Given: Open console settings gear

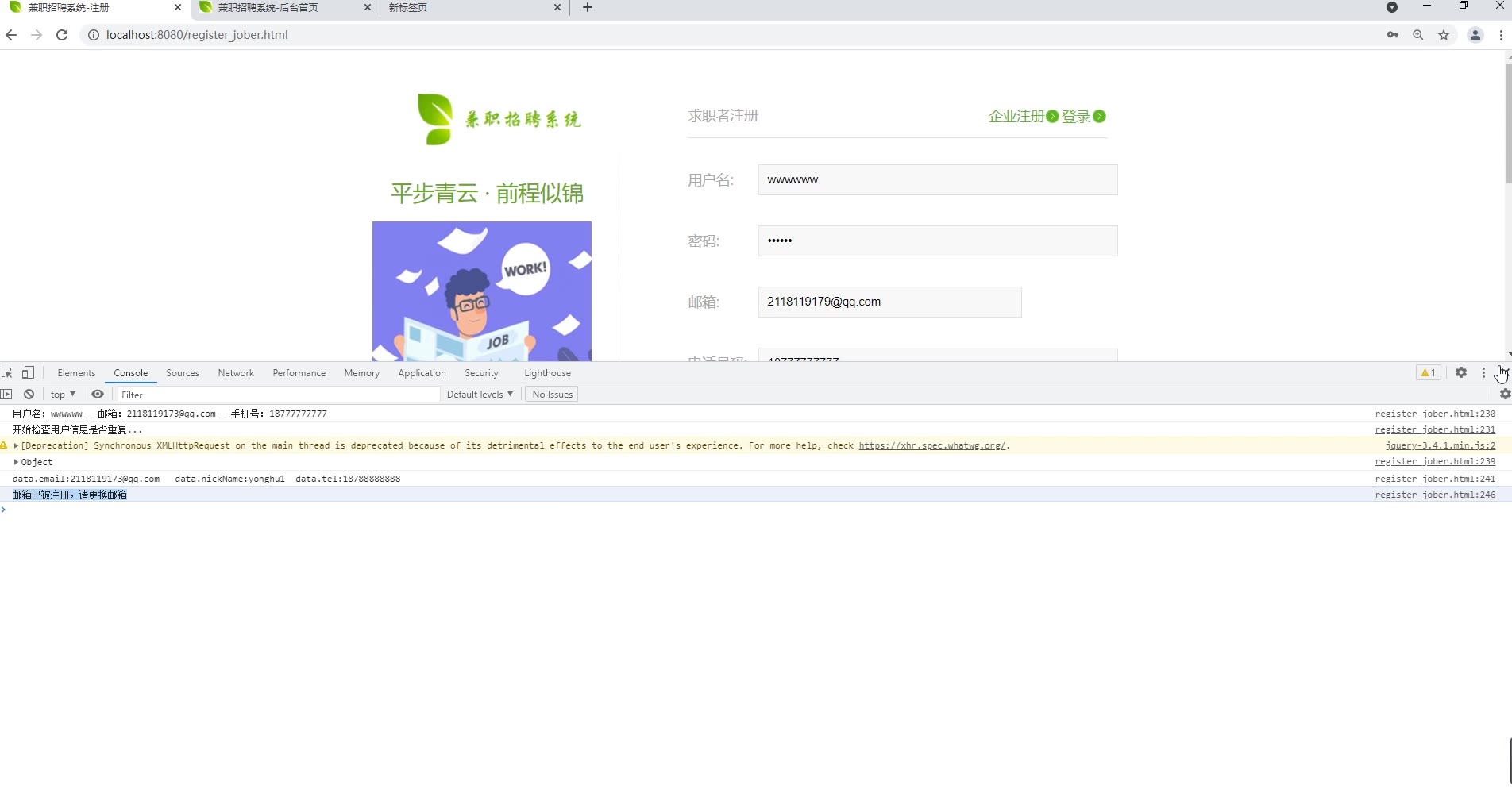Looking at the screenshot, I should 1505,394.
